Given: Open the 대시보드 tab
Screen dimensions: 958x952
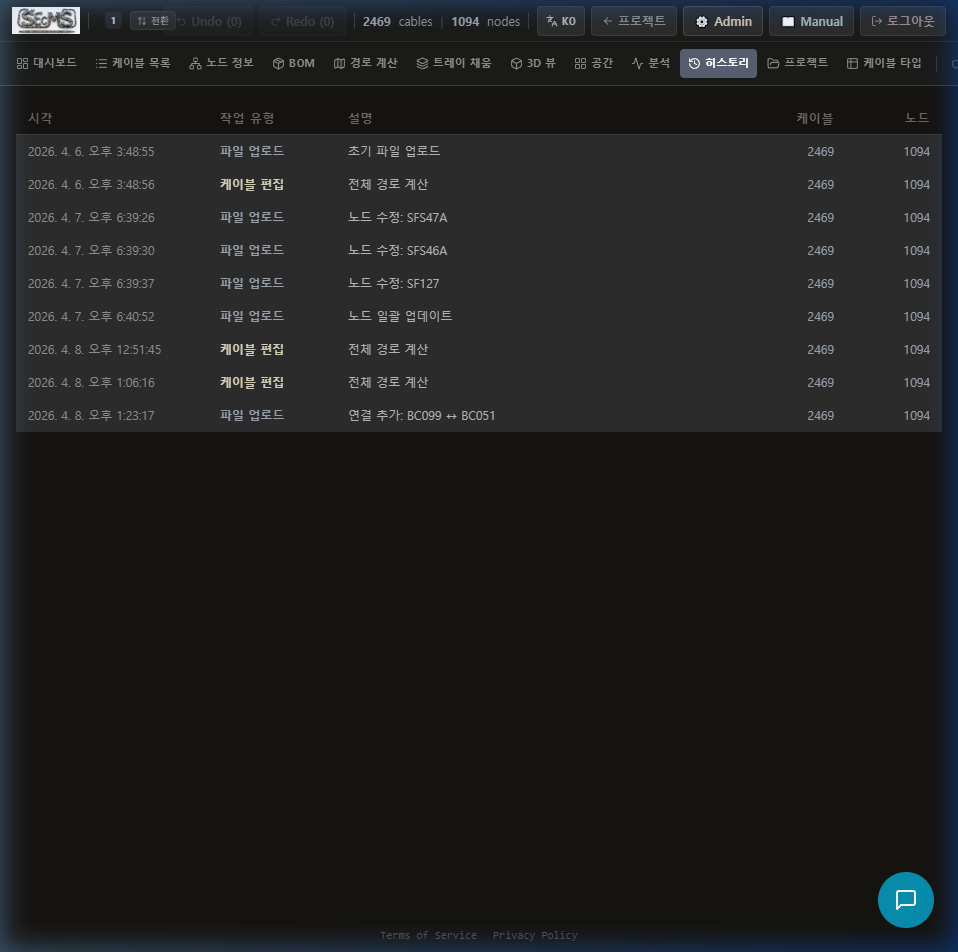Looking at the screenshot, I should (x=46, y=63).
